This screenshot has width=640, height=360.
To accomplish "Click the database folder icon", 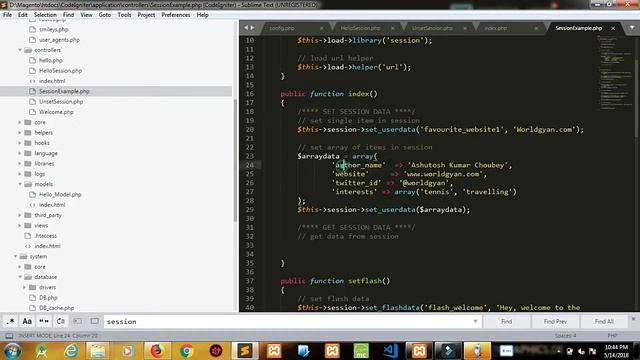I will click(x=28, y=277).
